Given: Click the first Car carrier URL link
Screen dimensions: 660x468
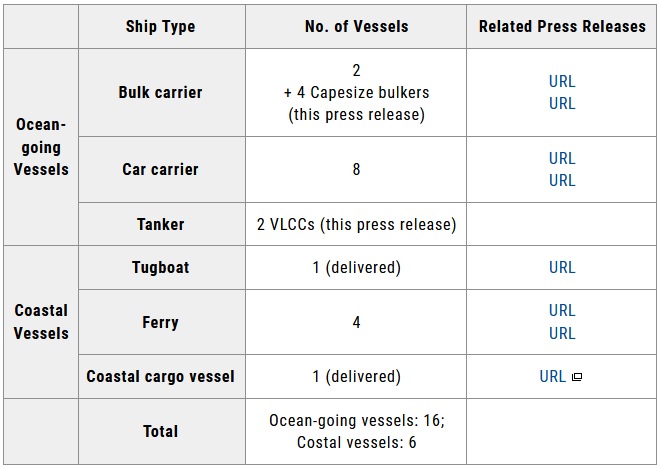Looking at the screenshot, I should (x=562, y=158).
